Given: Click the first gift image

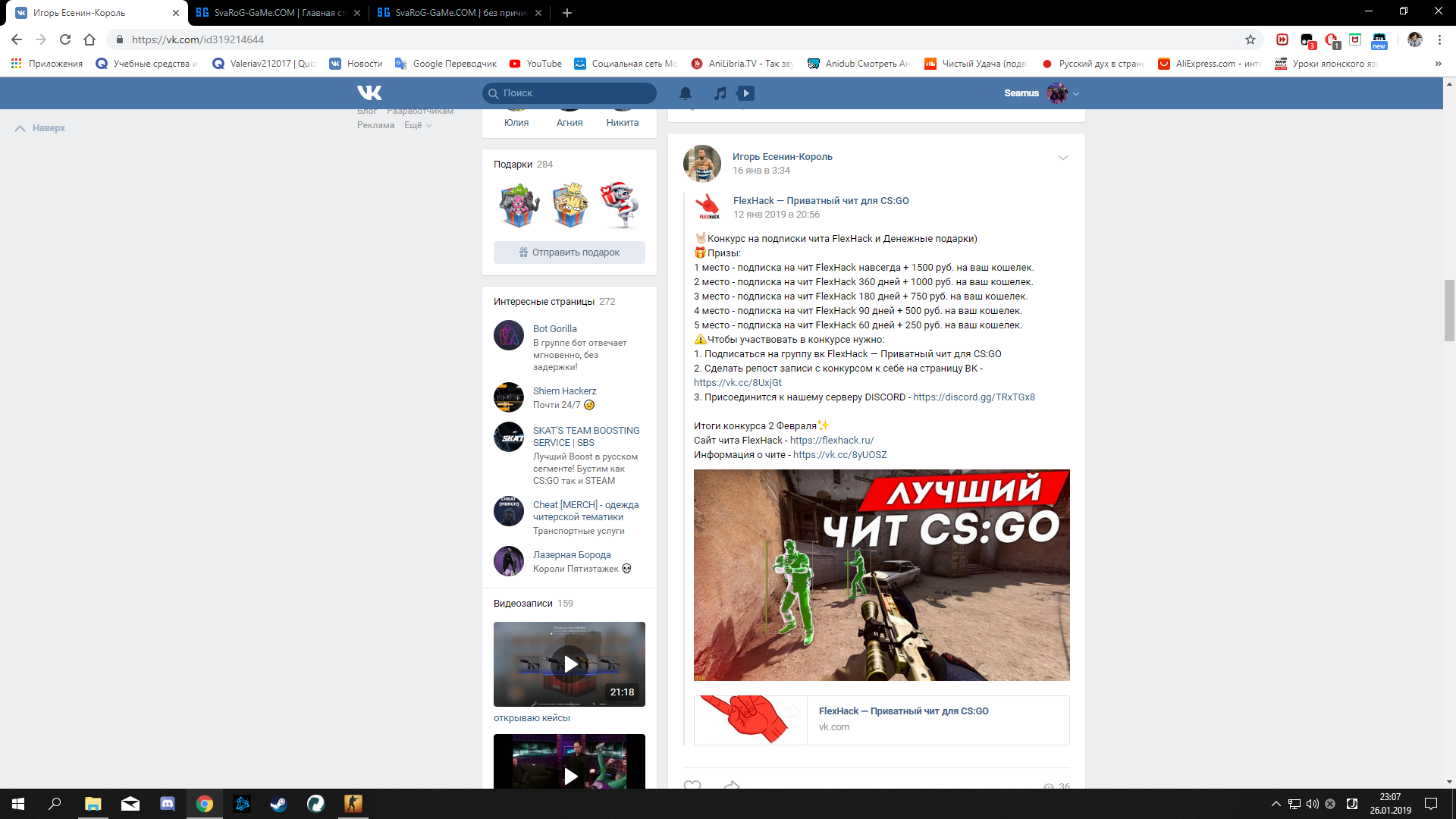Looking at the screenshot, I should (x=519, y=205).
